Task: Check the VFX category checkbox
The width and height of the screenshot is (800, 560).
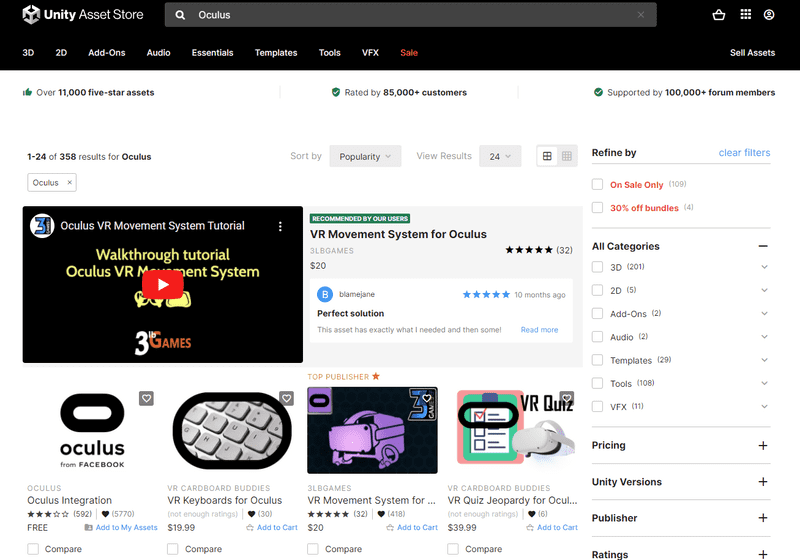Action: (597, 406)
